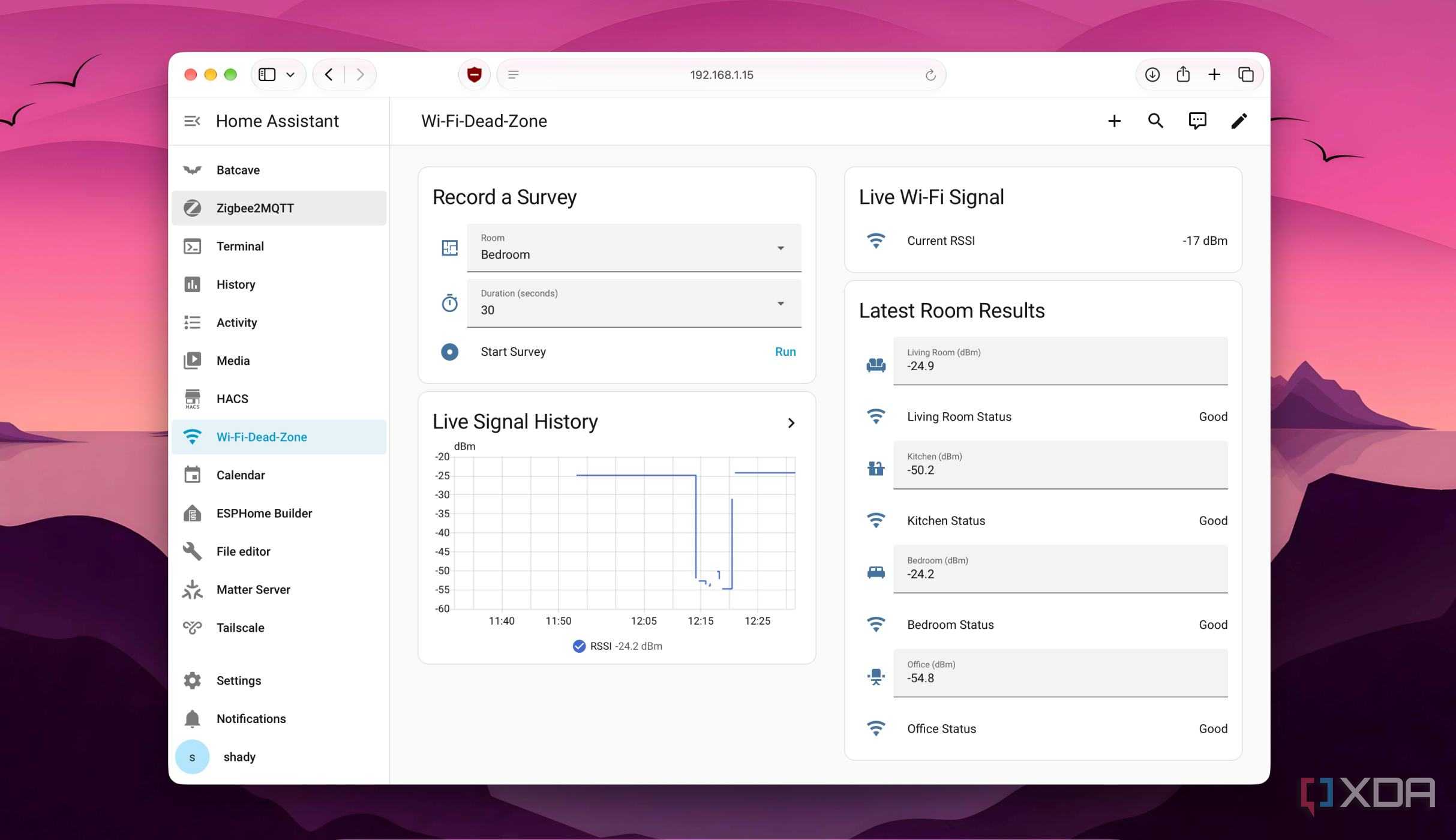Open the Assist chat bubble icon
This screenshot has width=1456, height=840.
pyautogui.click(x=1197, y=121)
